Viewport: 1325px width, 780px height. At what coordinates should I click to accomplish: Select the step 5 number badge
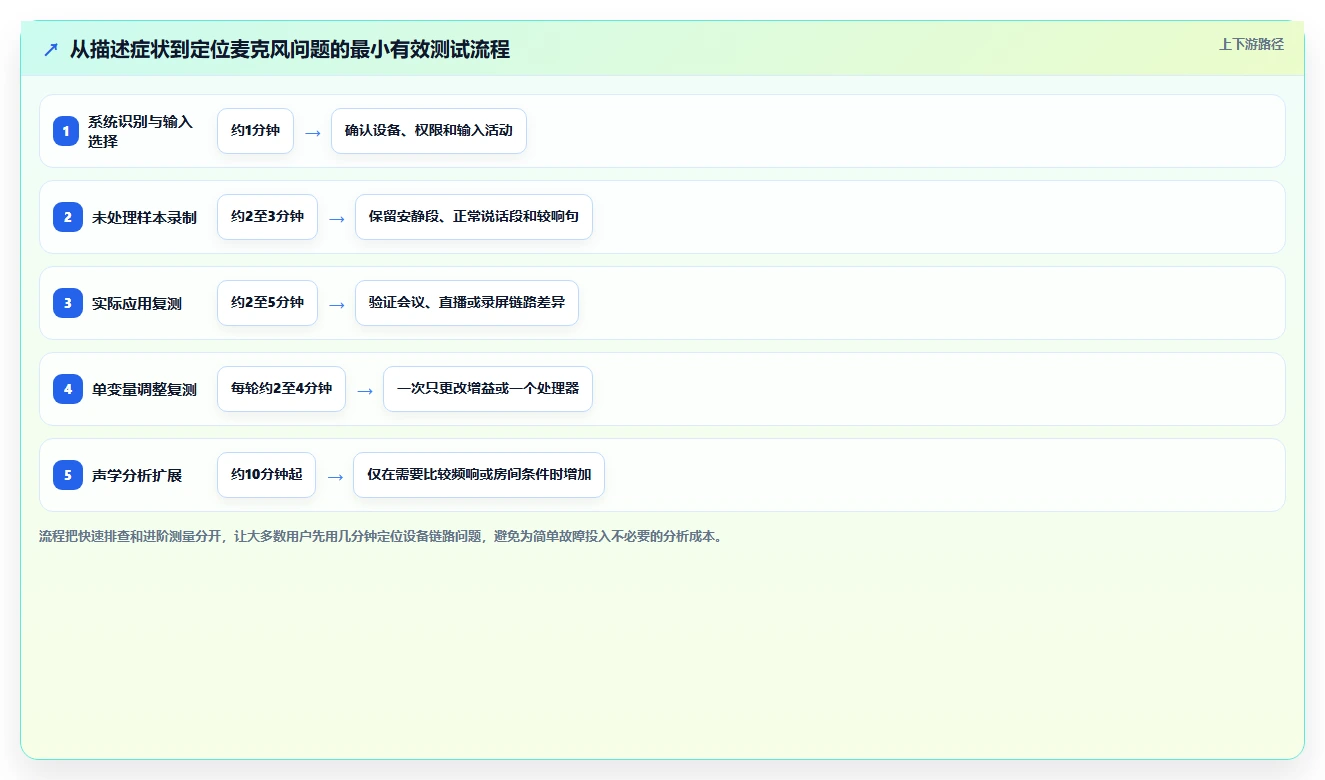pyautogui.click(x=66, y=475)
